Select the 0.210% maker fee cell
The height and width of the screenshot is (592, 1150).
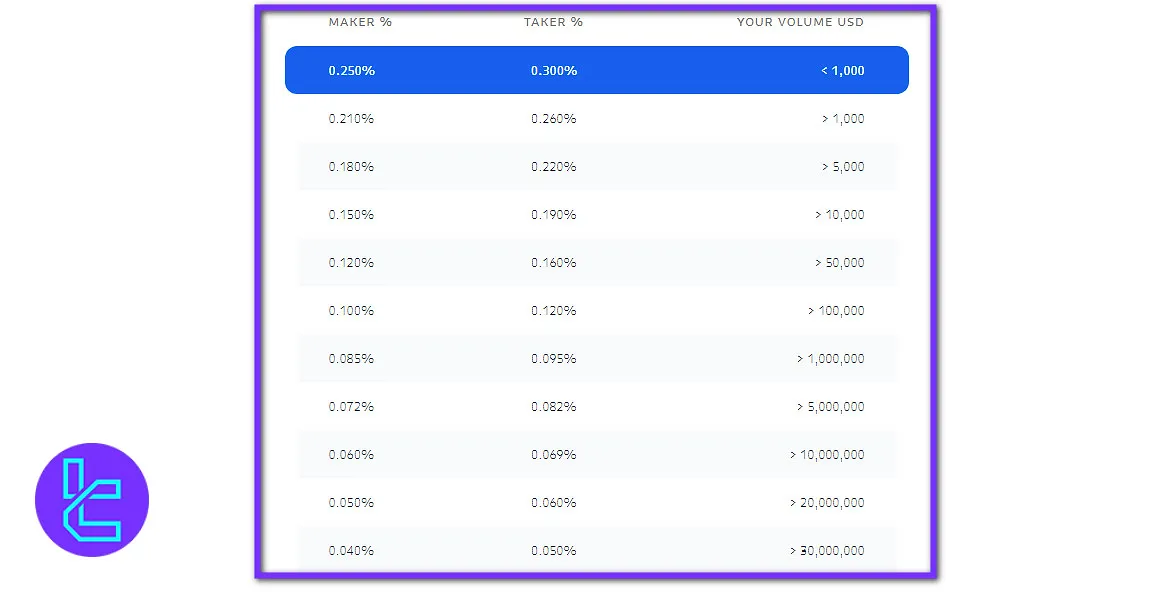pos(351,119)
